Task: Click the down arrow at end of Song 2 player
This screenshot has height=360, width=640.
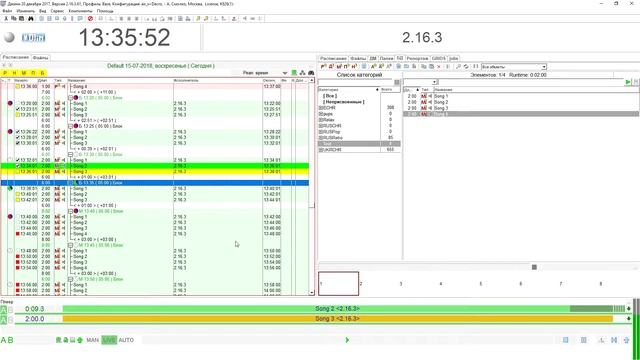Action: 629,309
